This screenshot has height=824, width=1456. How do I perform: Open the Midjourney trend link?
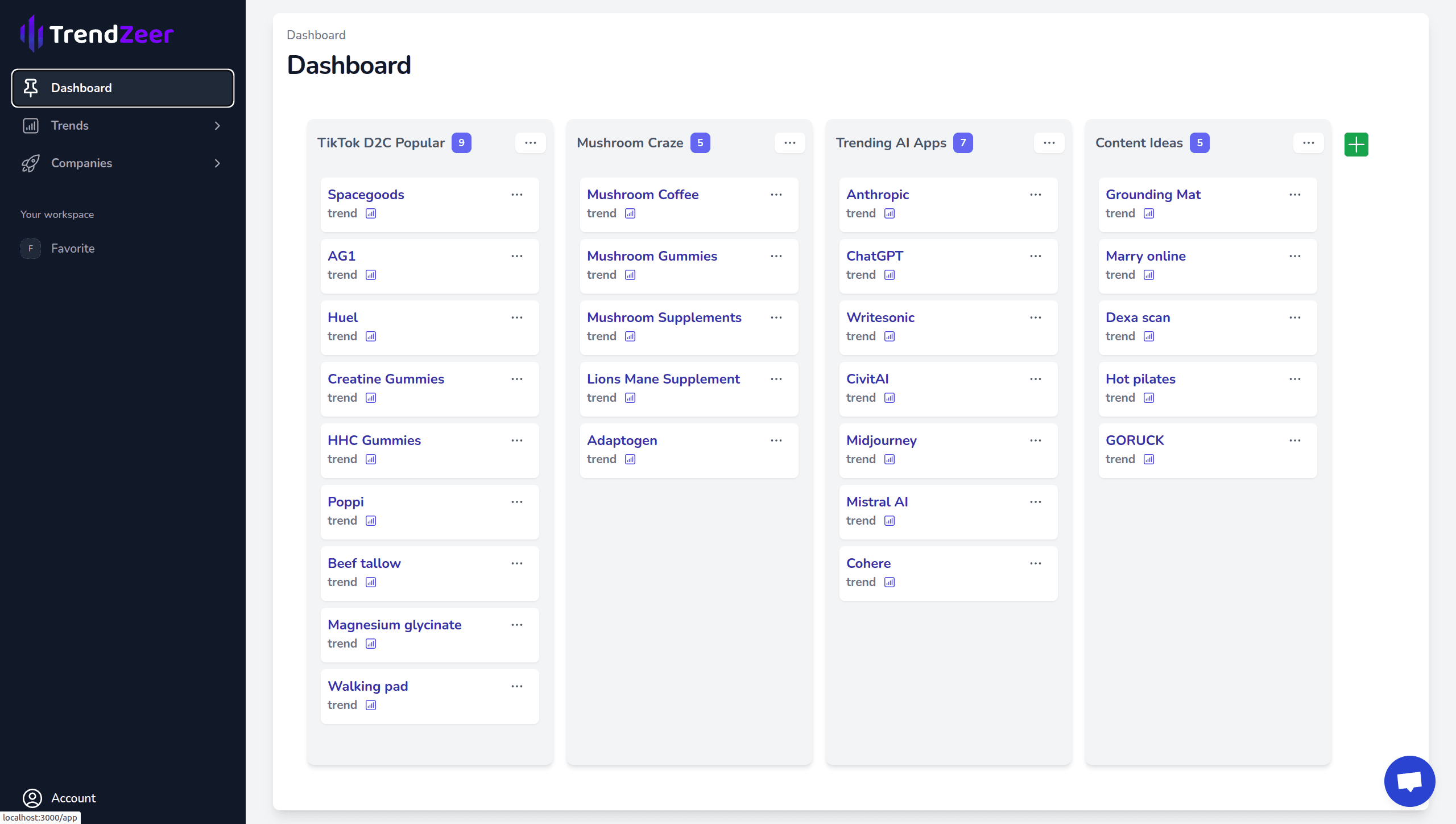(x=881, y=440)
